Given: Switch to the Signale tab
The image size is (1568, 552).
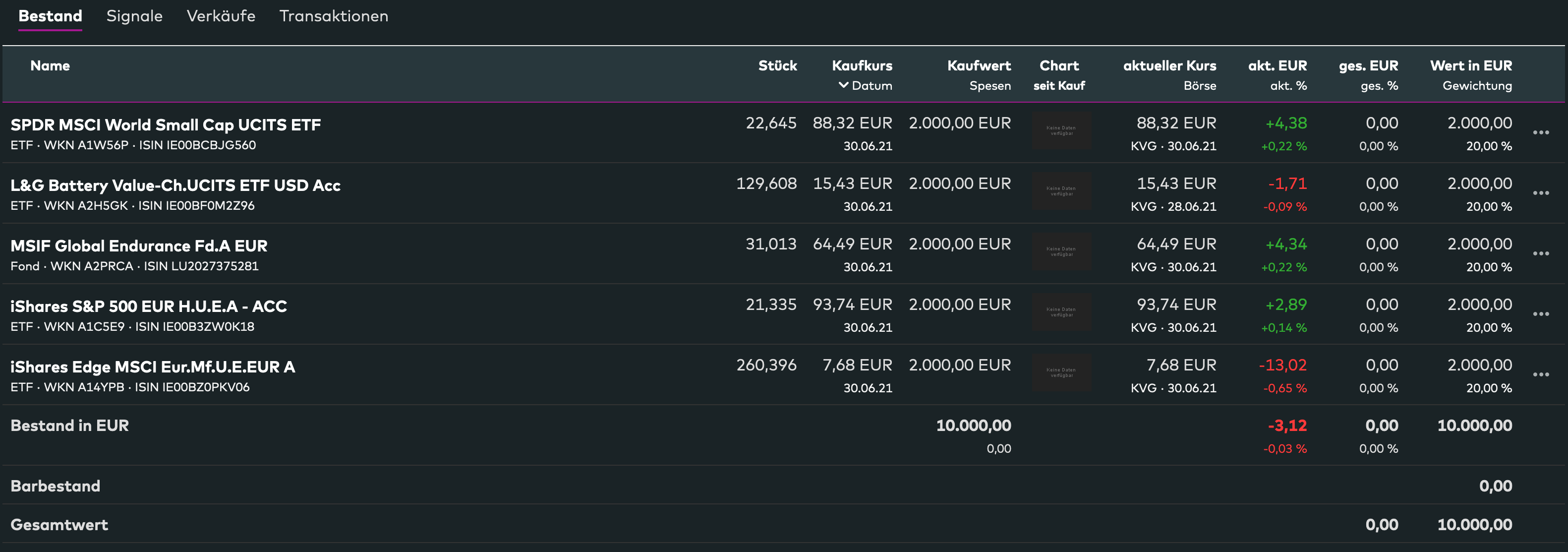Looking at the screenshot, I should (134, 16).
